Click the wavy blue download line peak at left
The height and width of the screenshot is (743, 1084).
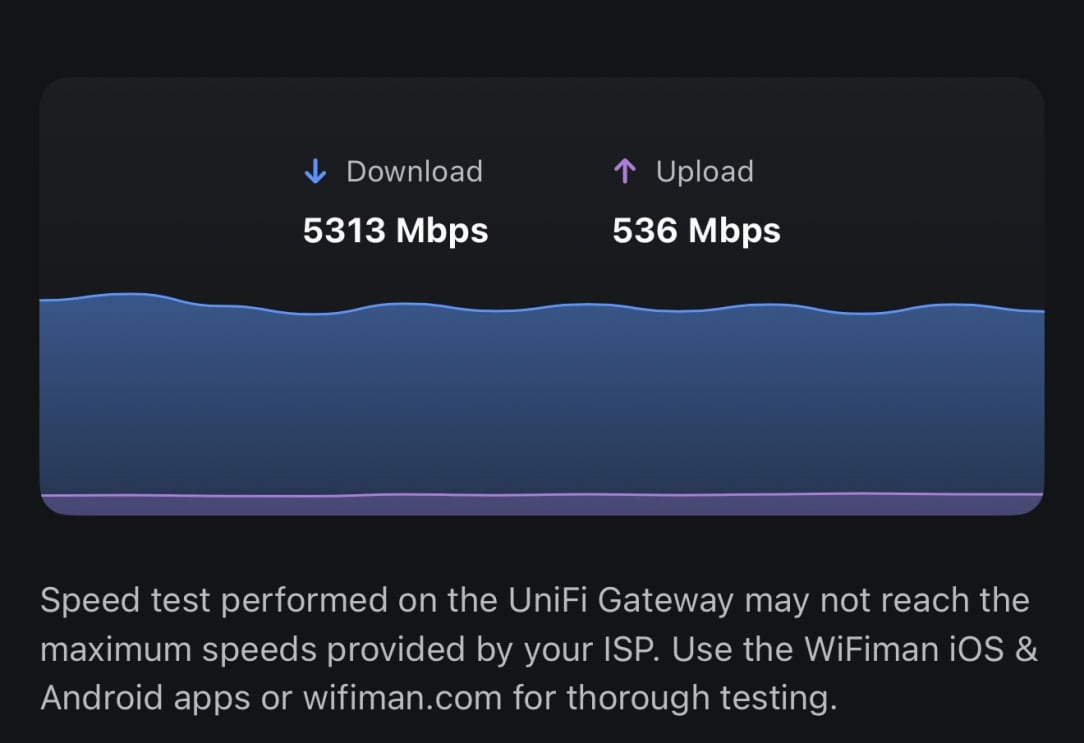(125, 294)
